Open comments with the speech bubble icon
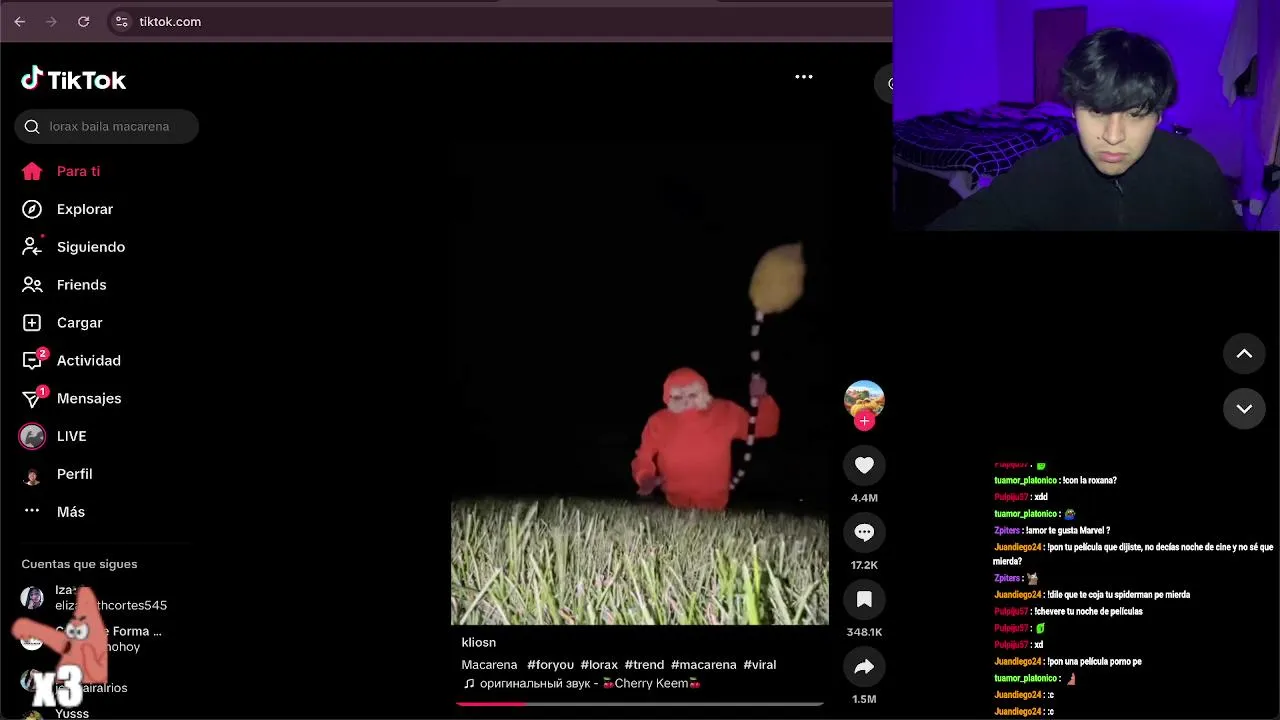This screenshot has width=1280, height=720. [x=864, y=532]
